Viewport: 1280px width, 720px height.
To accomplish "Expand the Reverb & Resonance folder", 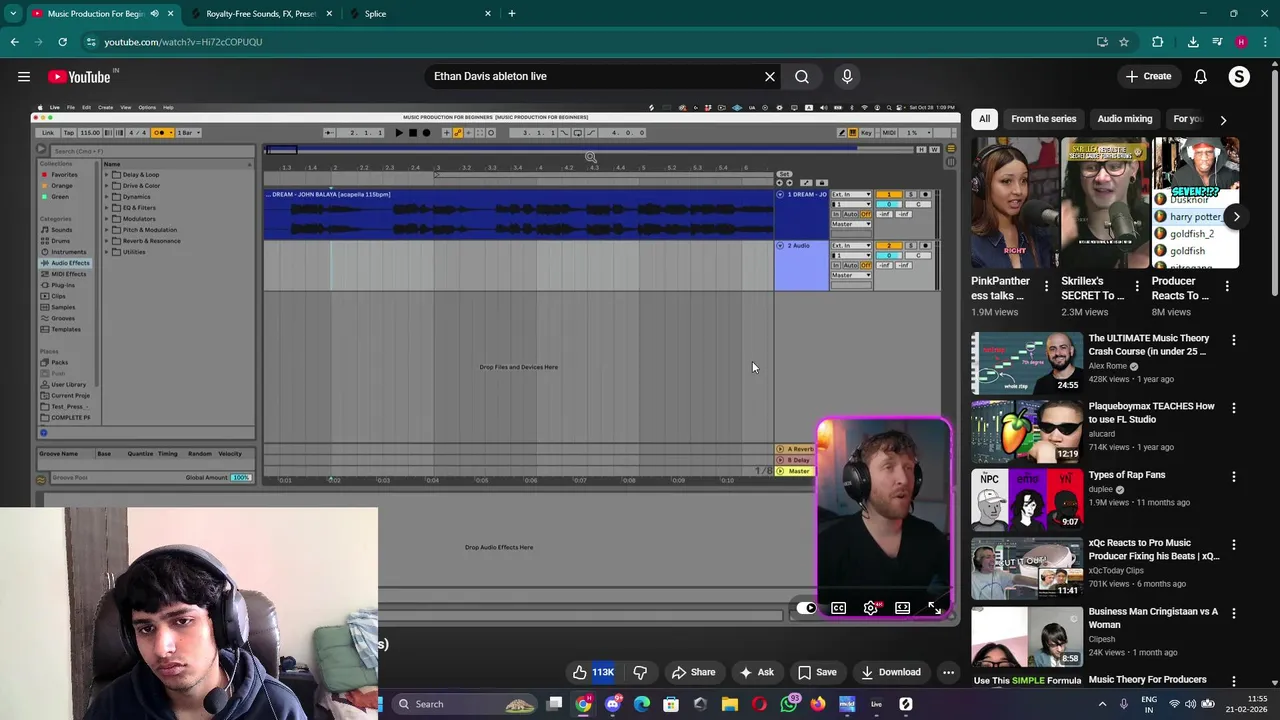I will tap(106, 241).
